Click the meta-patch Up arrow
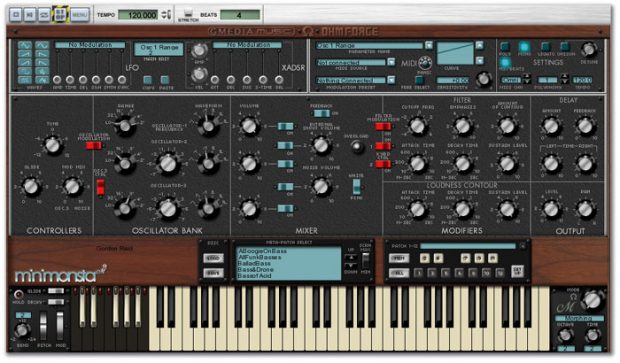 tap(351, 258)
